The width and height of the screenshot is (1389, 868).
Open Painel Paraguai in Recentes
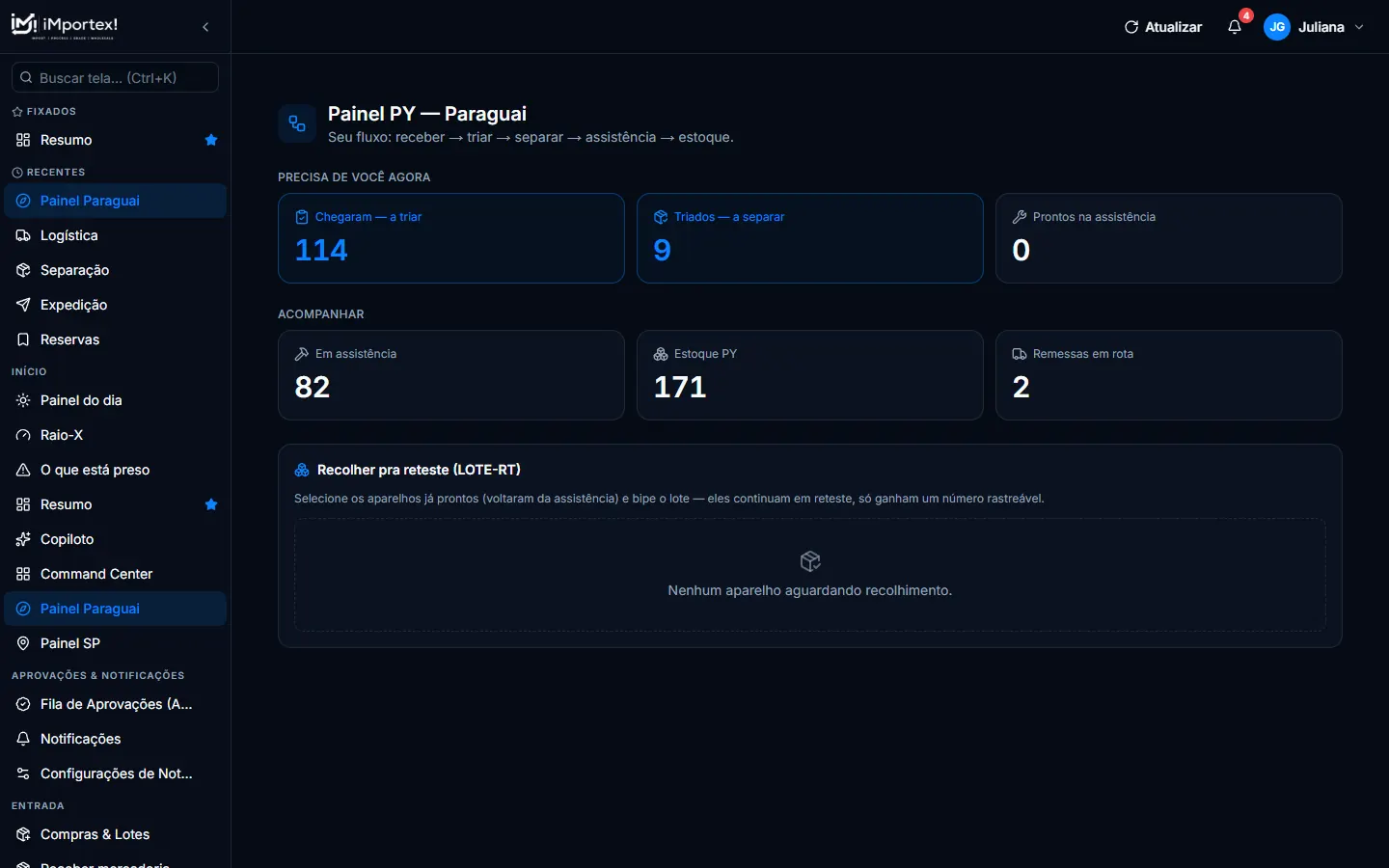point(115,201)
